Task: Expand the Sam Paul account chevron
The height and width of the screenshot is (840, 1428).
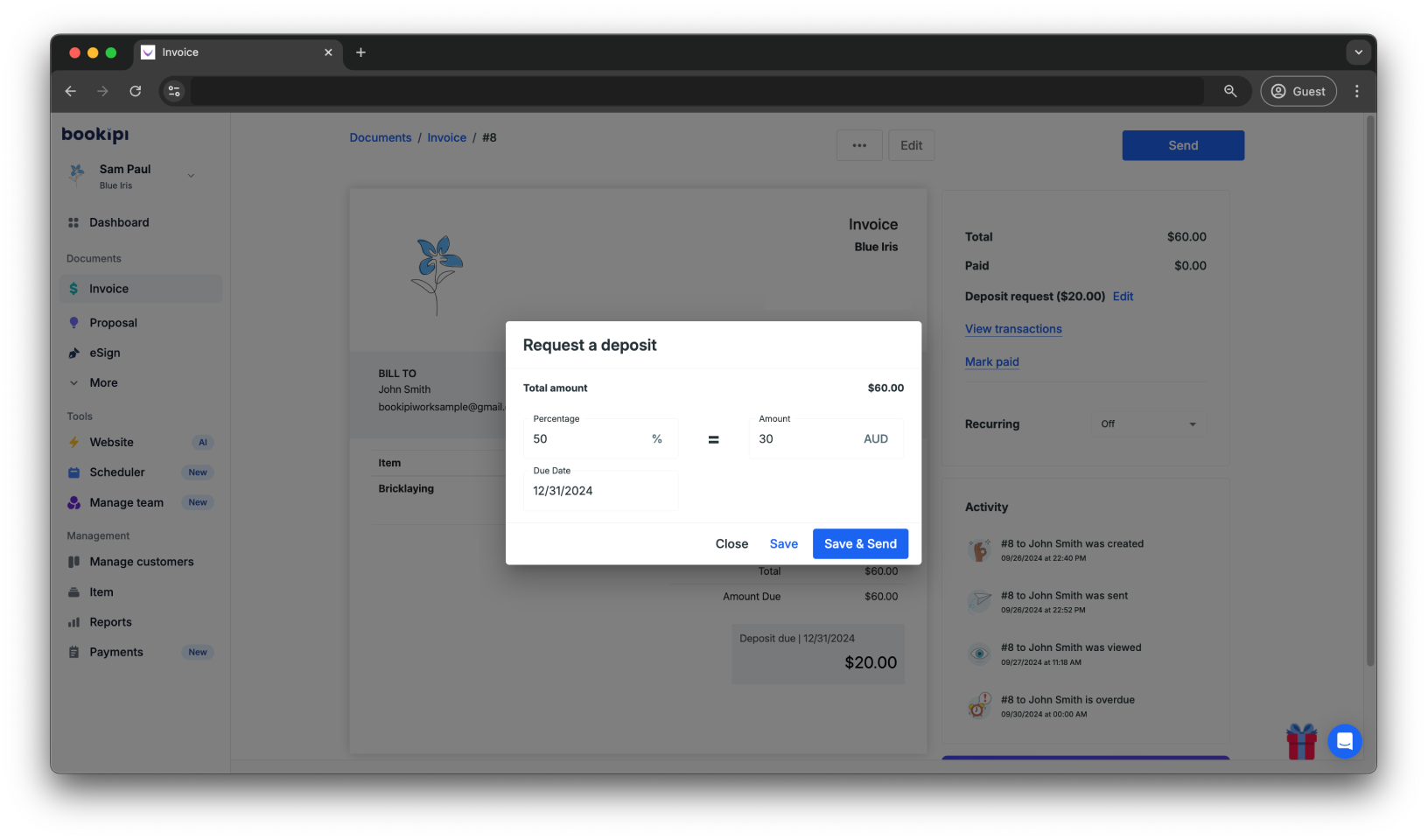Action: [x=191, y=175]
